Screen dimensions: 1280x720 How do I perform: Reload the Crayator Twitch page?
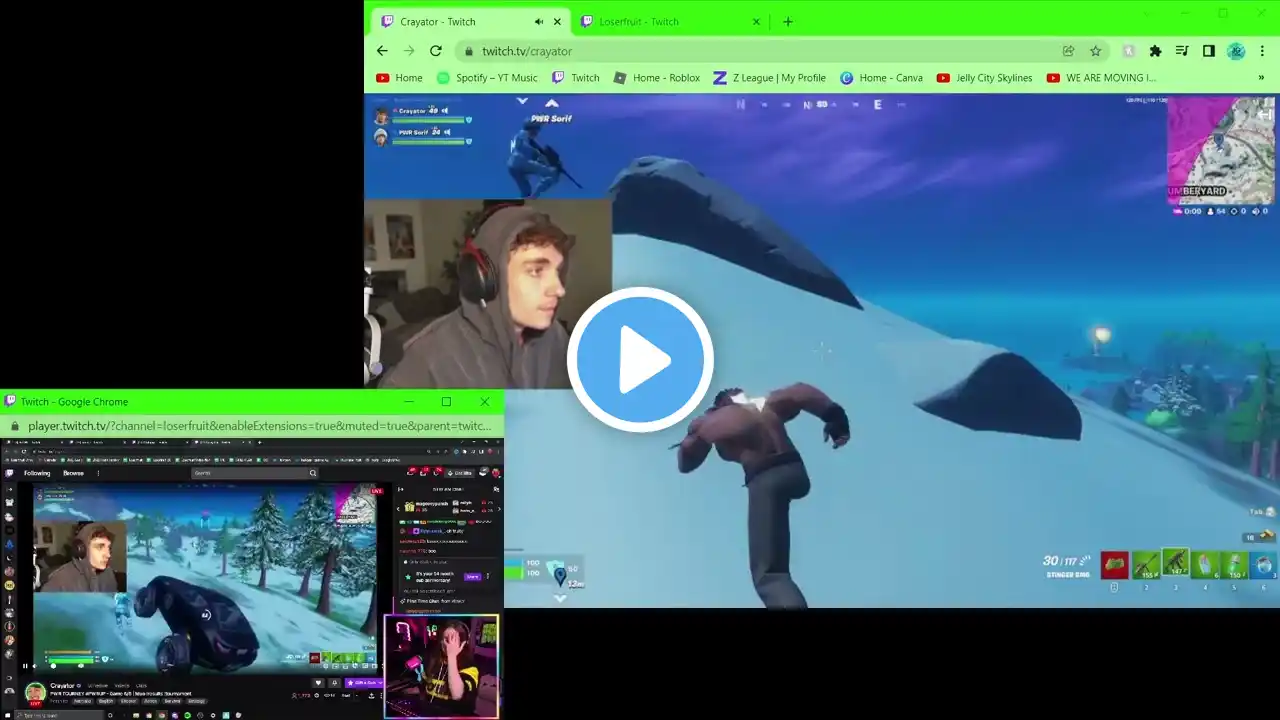[x=436, y=51]
